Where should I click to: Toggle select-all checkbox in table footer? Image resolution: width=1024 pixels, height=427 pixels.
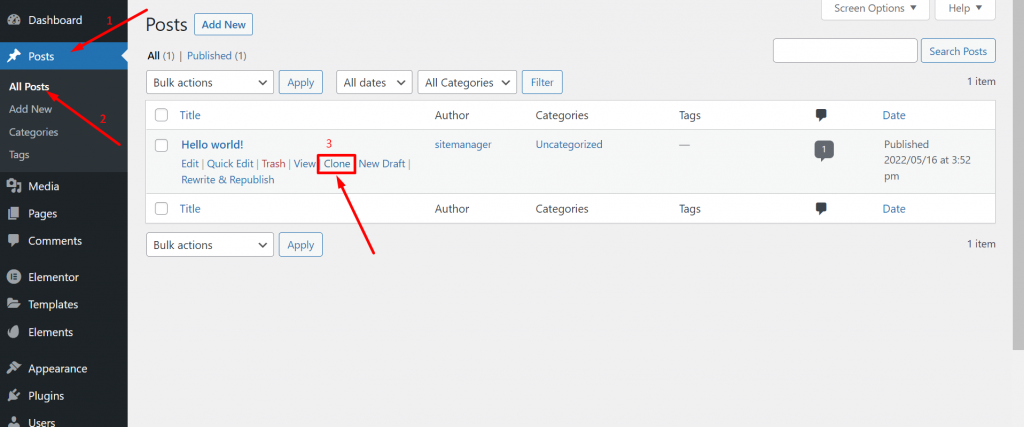point(162,209)
